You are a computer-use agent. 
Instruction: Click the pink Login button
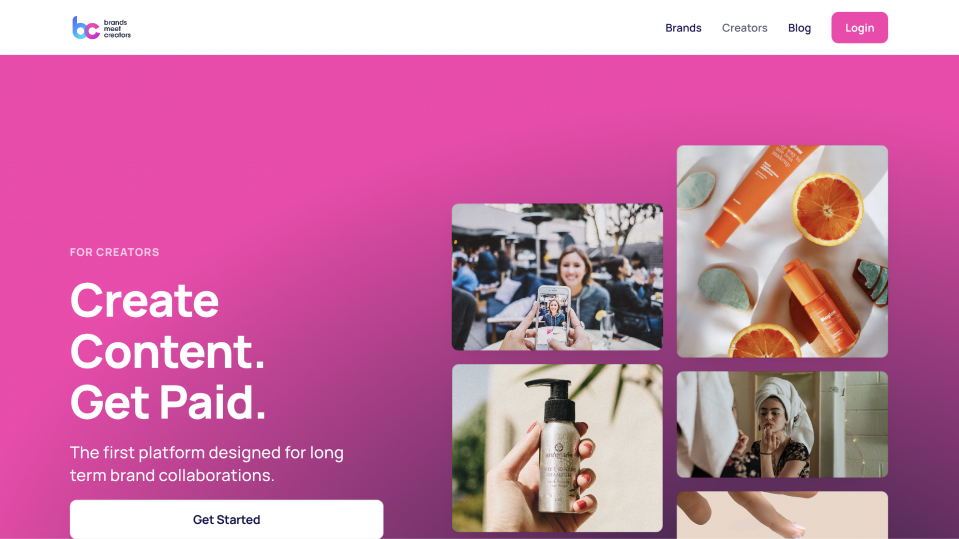[859, 28]
